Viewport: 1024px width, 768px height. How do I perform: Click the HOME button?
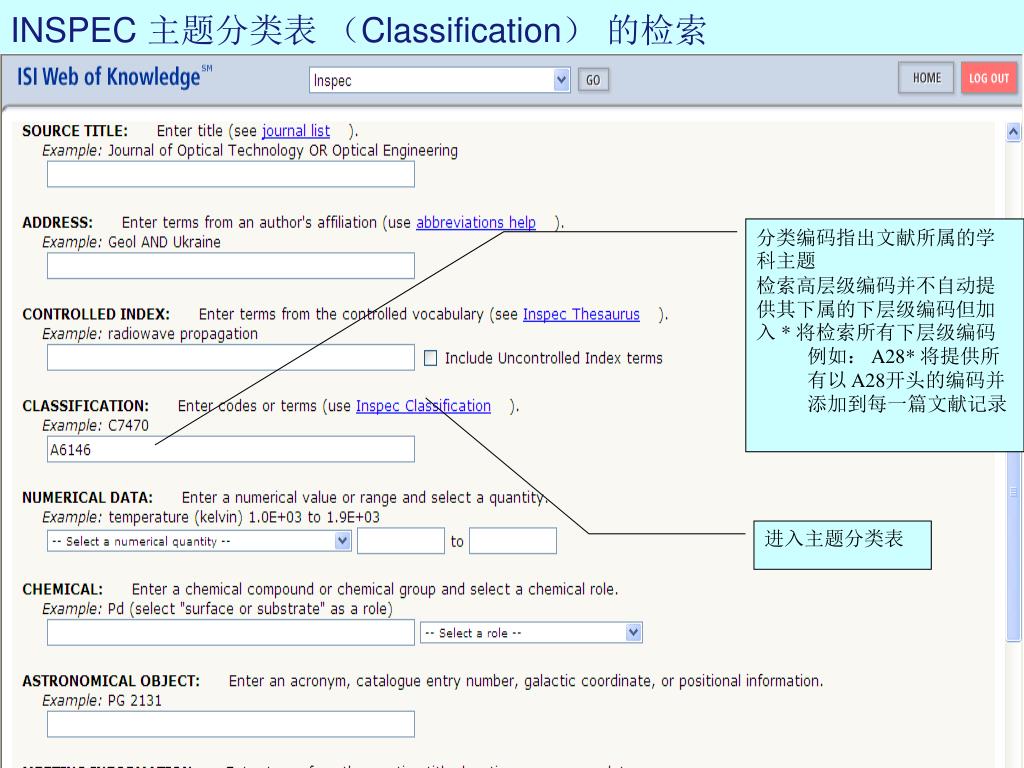[x=926, y=78]
